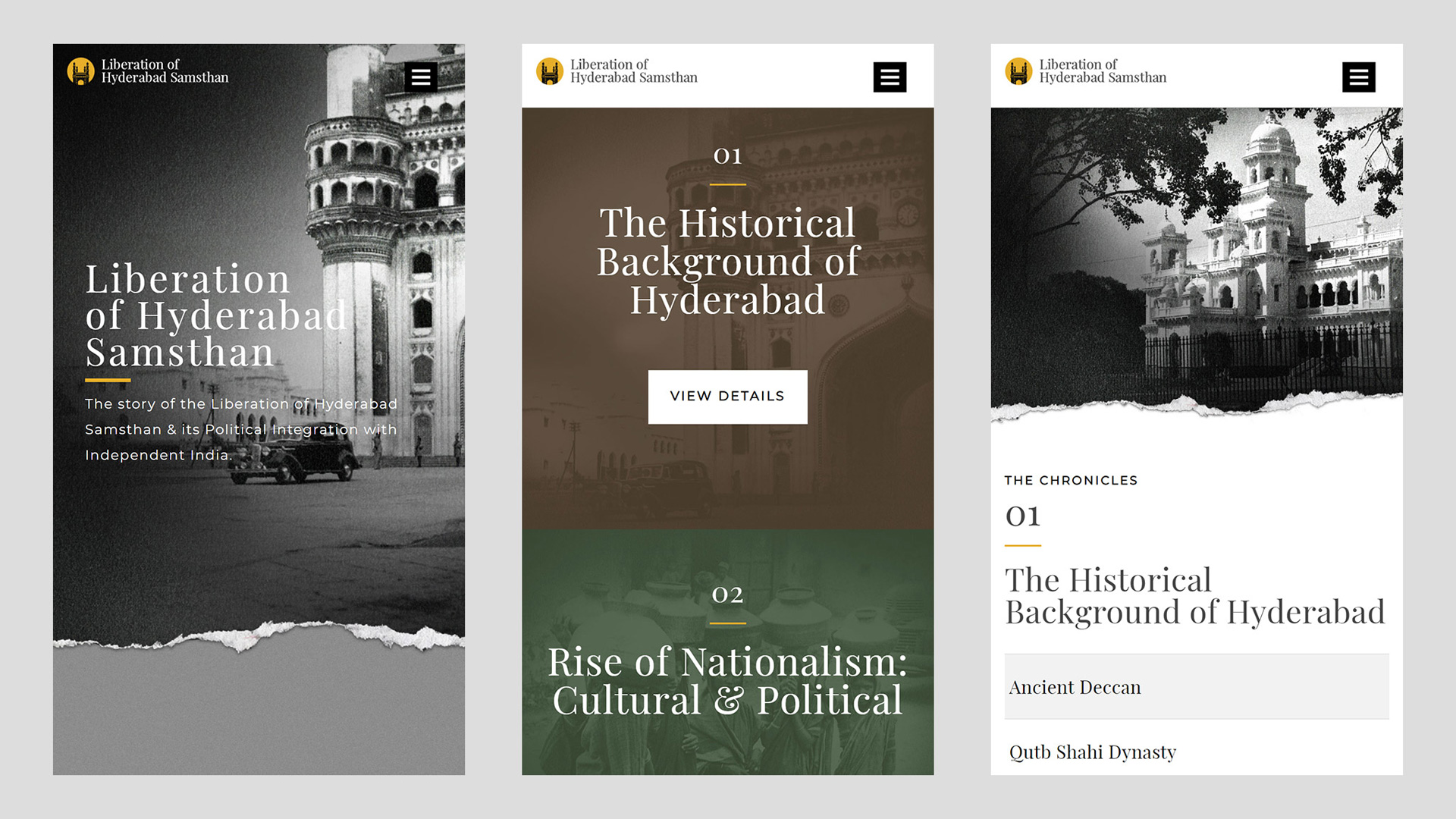Click chapter number 02 on green card
The width and height of the screenshot is (1456, 819).
727,595
